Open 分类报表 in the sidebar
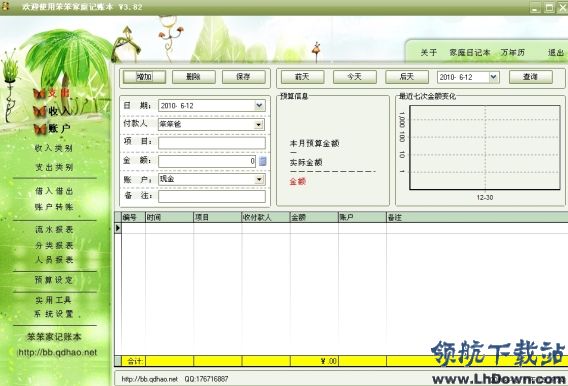 54,246
